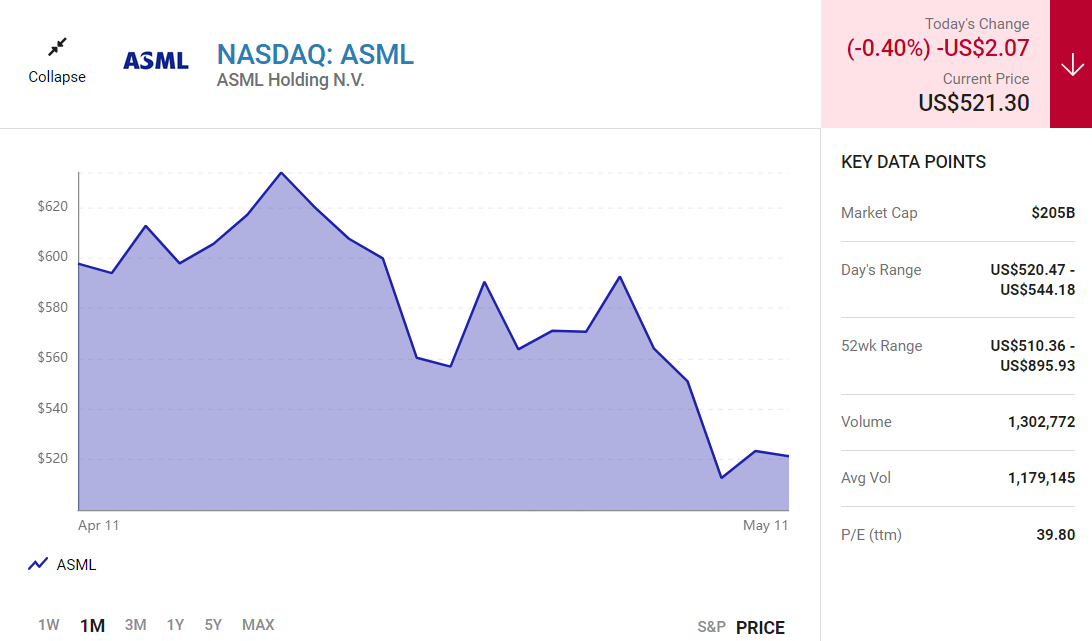
Task: Open the NASDAQ: ASML ticker link
Action: (x=315, y=54)
